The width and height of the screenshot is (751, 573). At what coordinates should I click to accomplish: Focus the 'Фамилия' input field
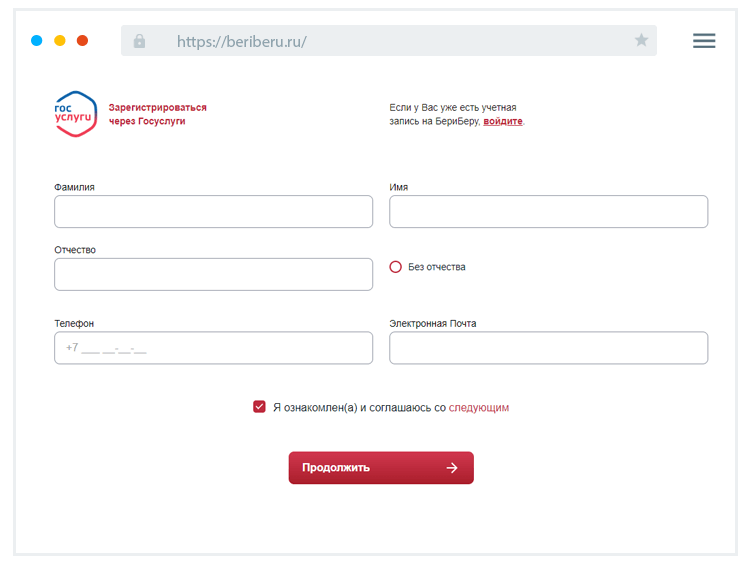pos(213,212)
